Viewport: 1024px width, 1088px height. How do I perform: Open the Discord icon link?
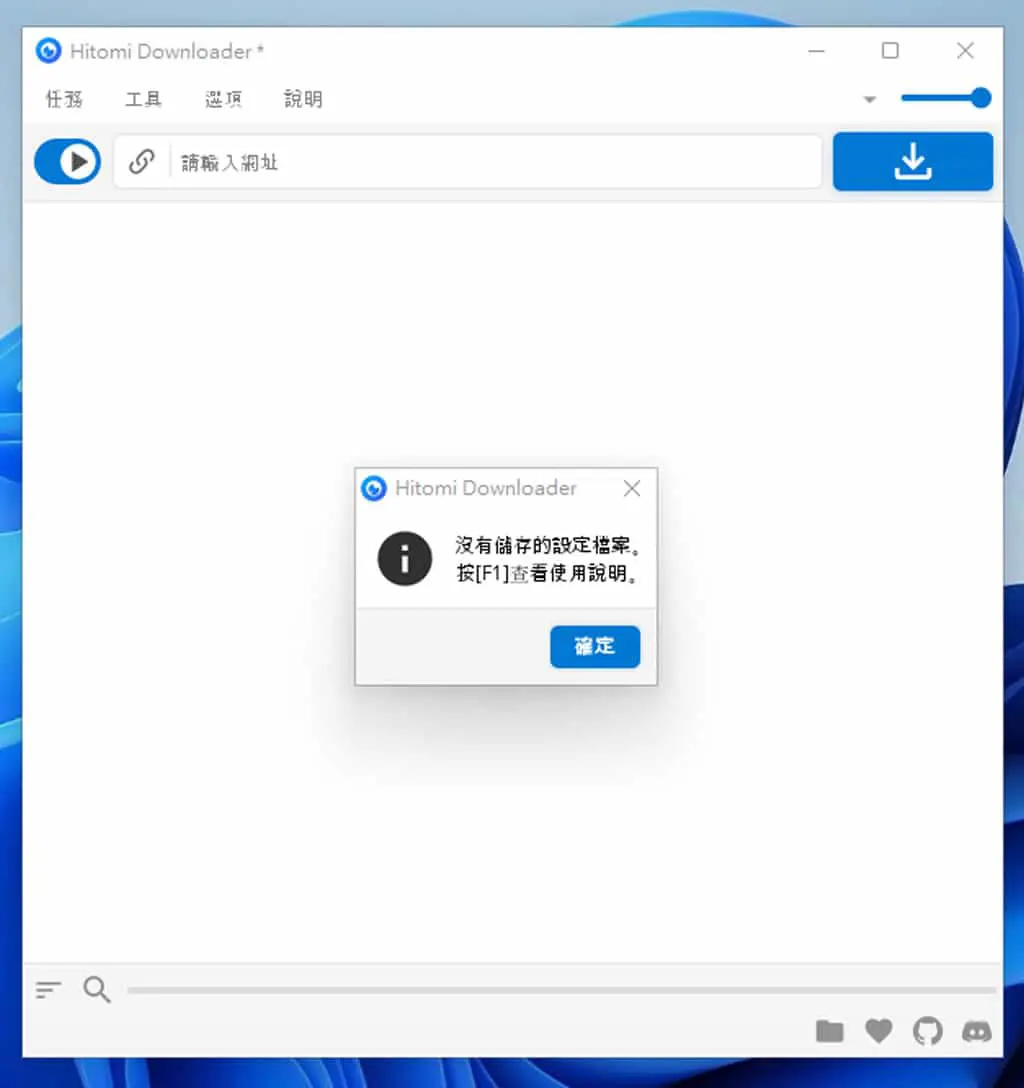click(976, 1032)
